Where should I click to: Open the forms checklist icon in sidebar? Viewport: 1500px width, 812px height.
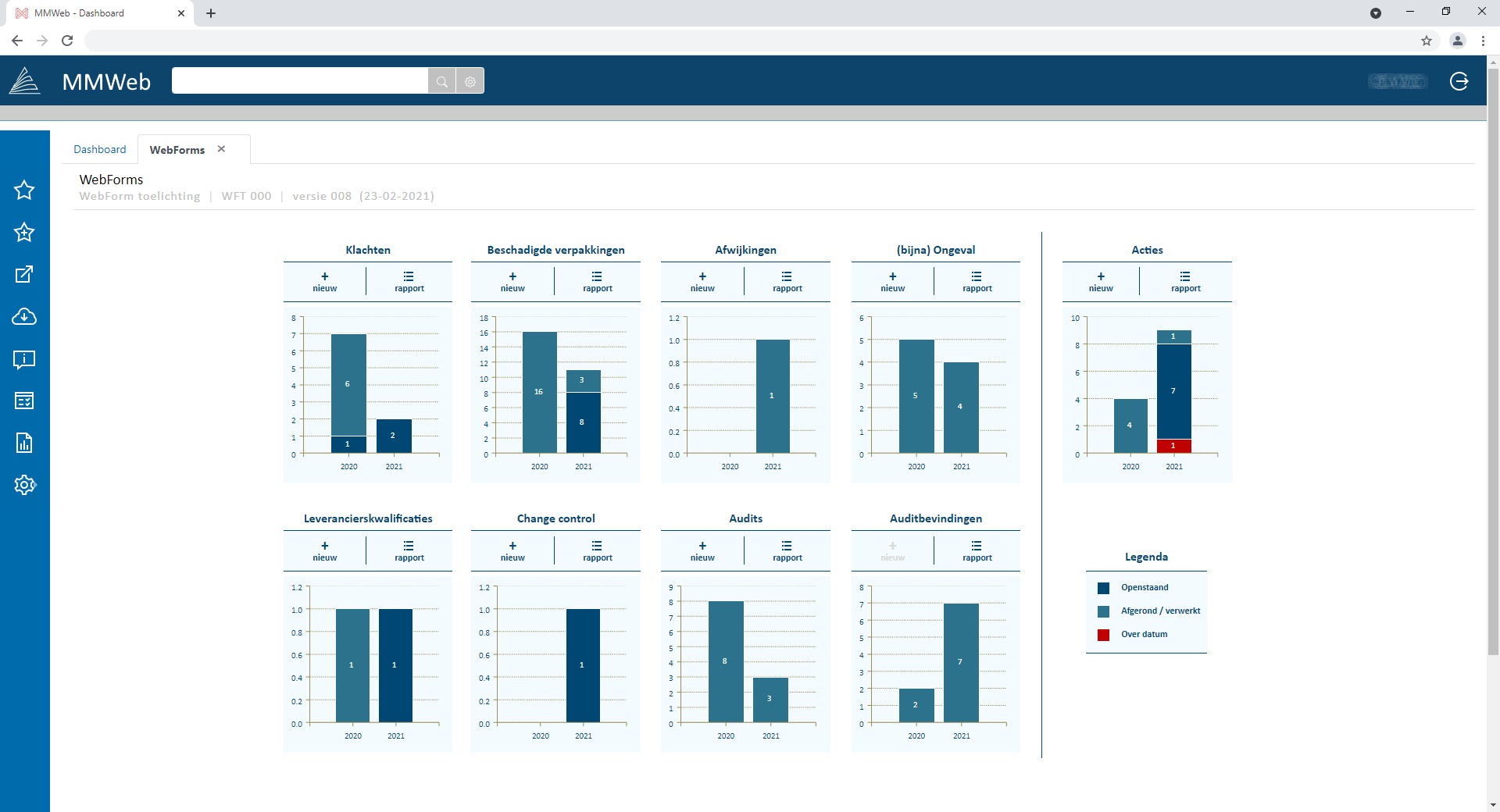point(24,401)
